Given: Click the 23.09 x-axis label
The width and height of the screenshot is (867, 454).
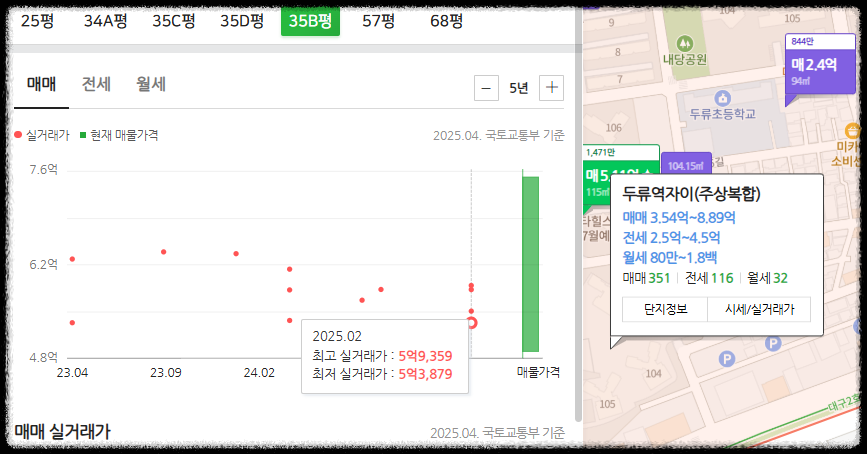Looking at the screenshot, I should point(166,373).
